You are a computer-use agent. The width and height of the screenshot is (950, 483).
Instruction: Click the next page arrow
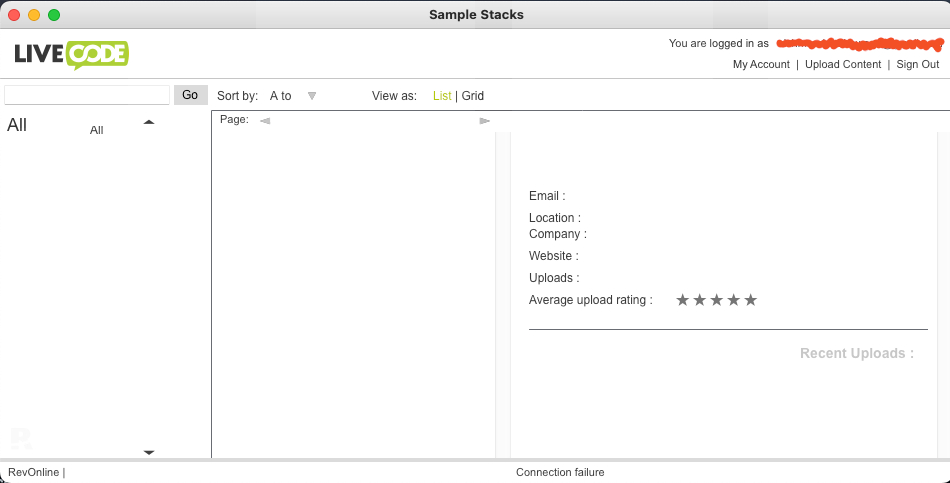(x=485, y=121)
